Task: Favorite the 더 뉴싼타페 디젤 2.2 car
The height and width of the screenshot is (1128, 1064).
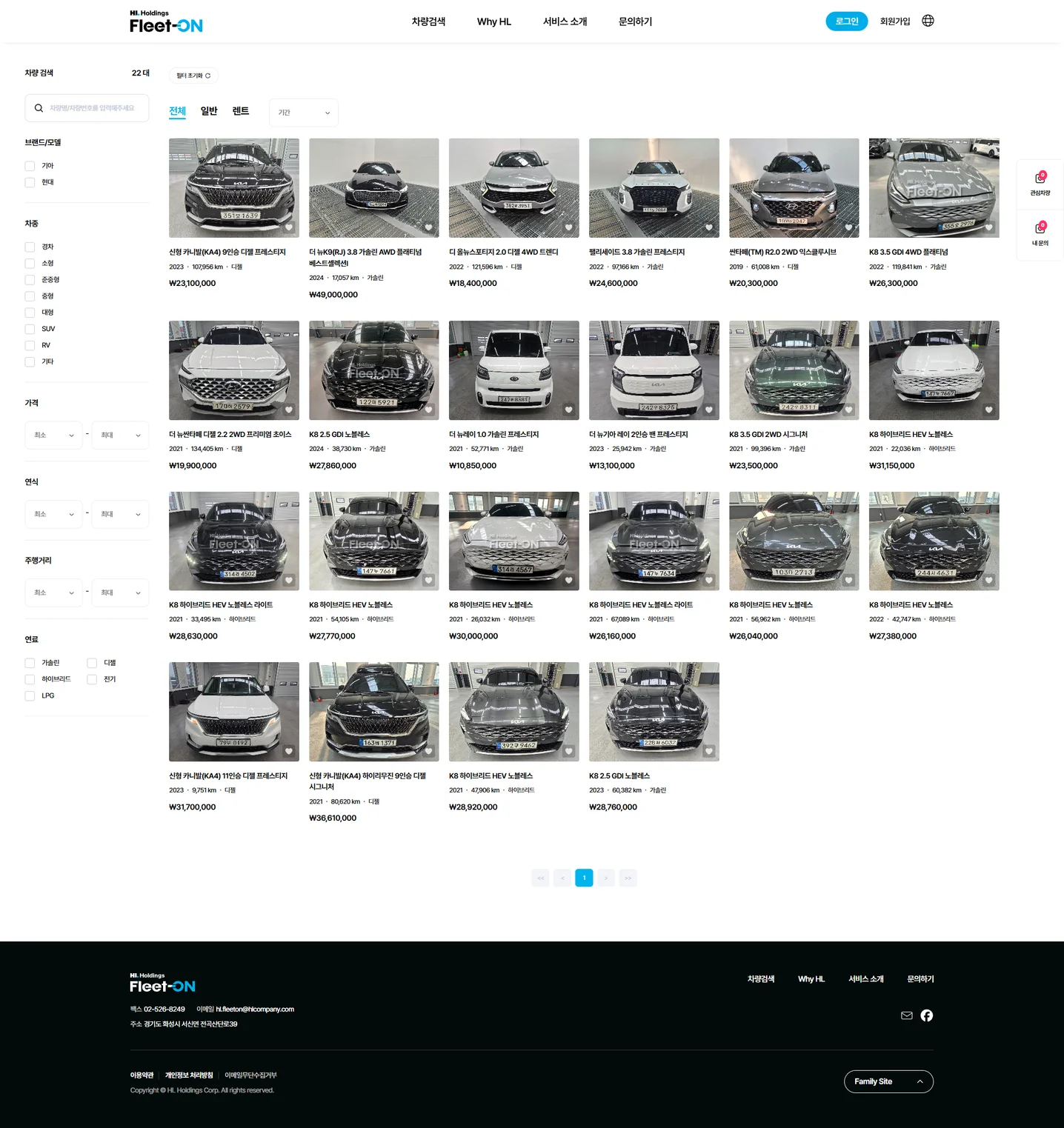Action: [289, 410]
